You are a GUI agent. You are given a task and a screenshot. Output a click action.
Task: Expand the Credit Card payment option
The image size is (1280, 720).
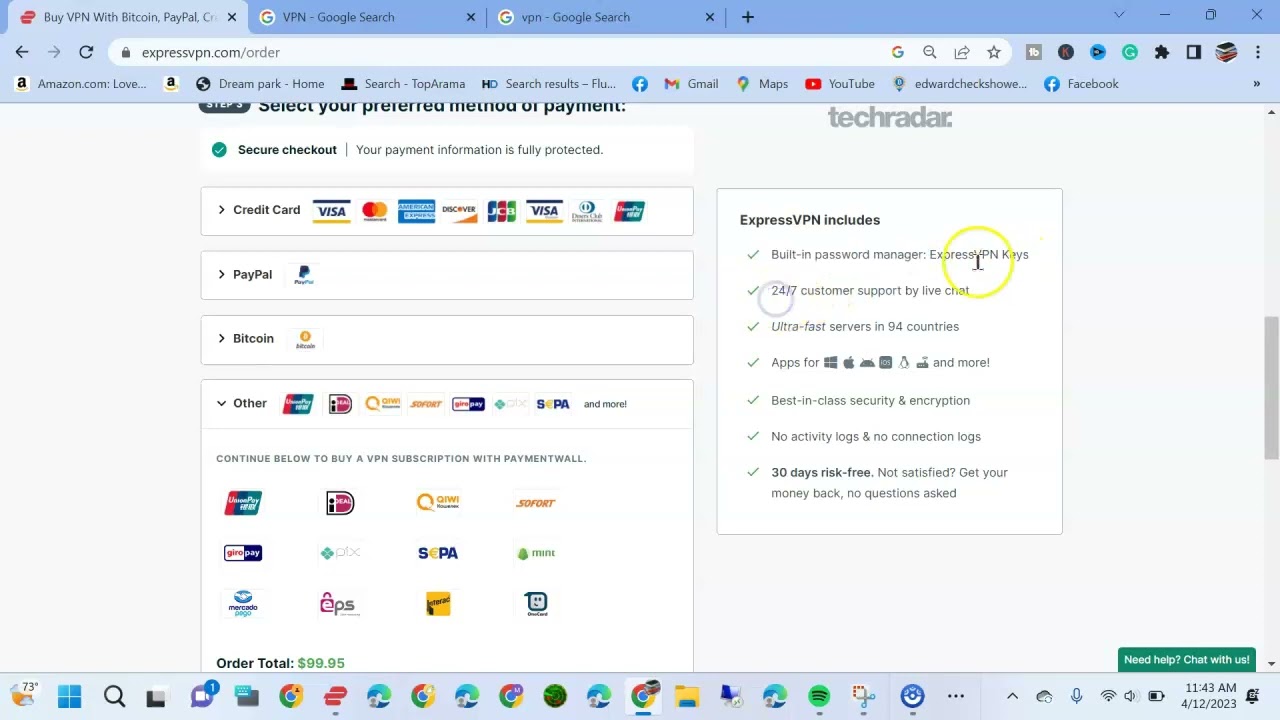pyautogui.click(x=447, y=211)
